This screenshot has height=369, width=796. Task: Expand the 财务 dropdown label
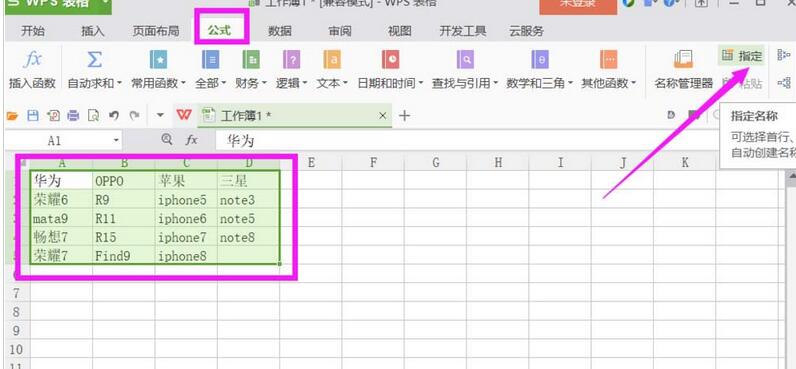[251, 83]
